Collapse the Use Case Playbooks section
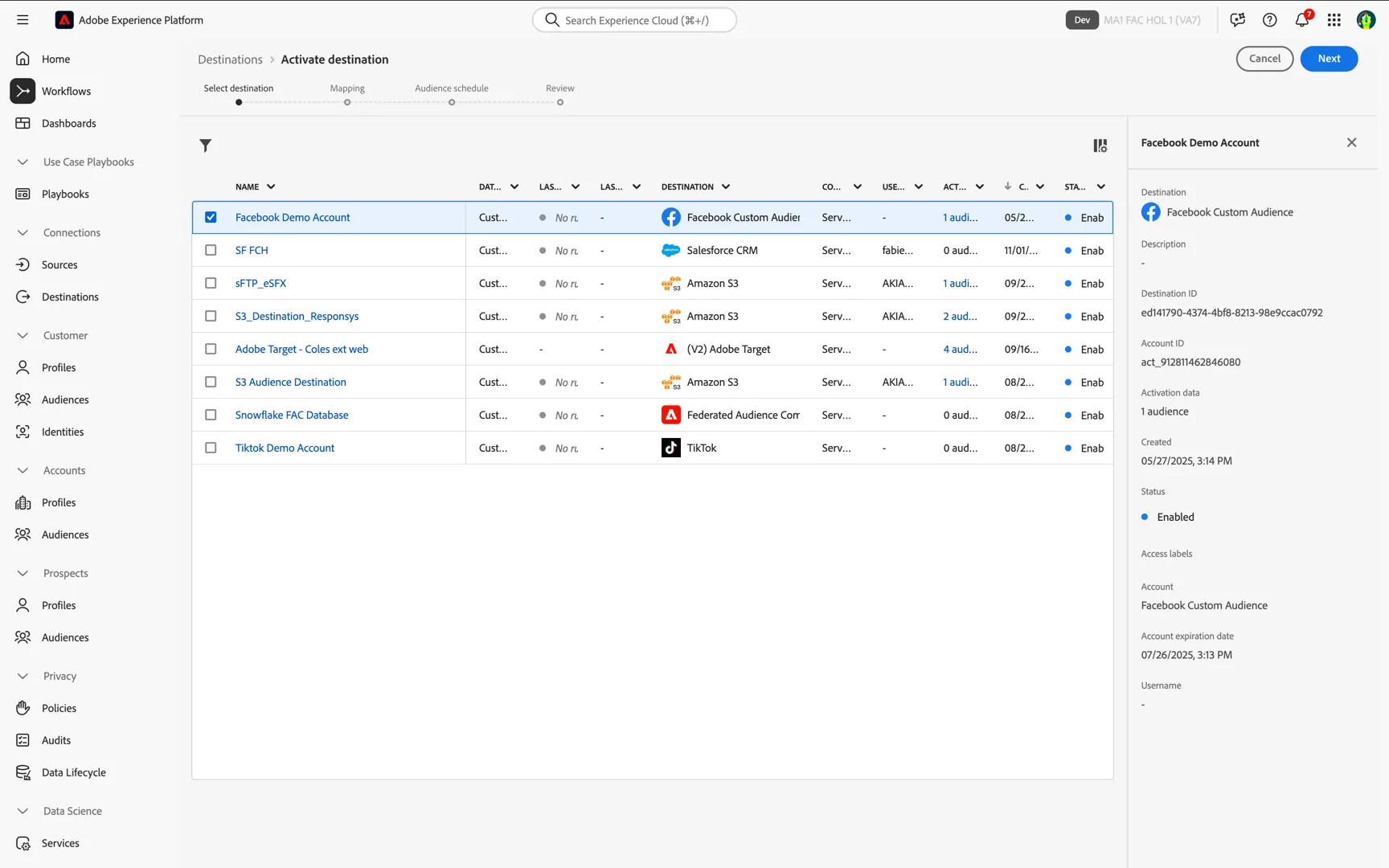This screenshot has width=1389, height=868. [x=23, y=162]
